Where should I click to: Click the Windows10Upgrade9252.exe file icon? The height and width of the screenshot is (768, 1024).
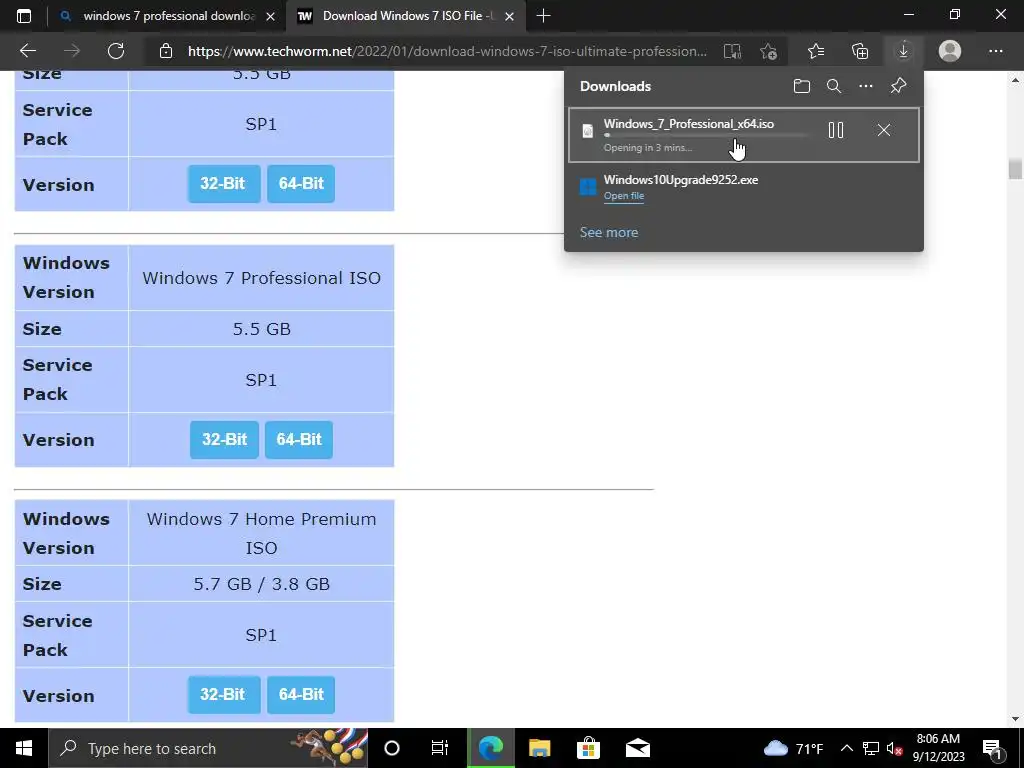click(x=588, y=187)
